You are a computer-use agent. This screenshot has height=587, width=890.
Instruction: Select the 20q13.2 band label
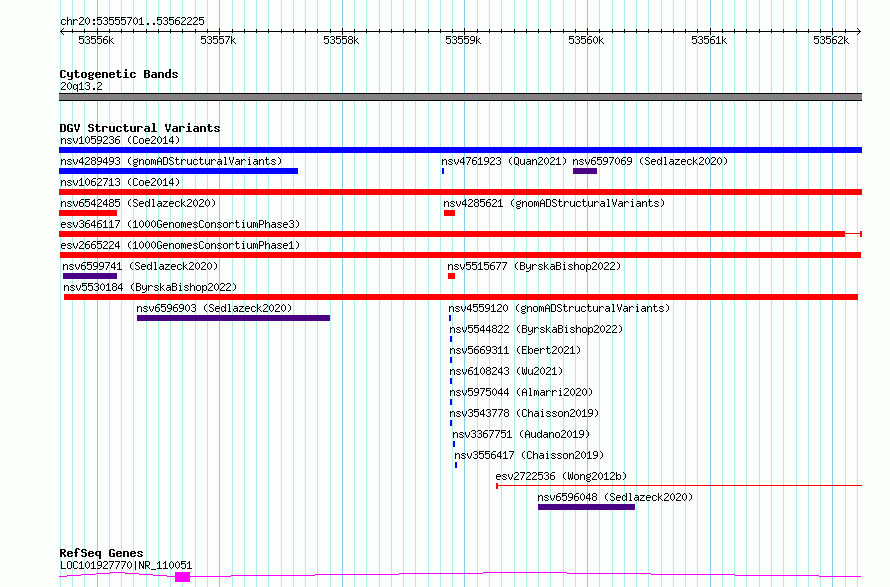coord(81,86)
